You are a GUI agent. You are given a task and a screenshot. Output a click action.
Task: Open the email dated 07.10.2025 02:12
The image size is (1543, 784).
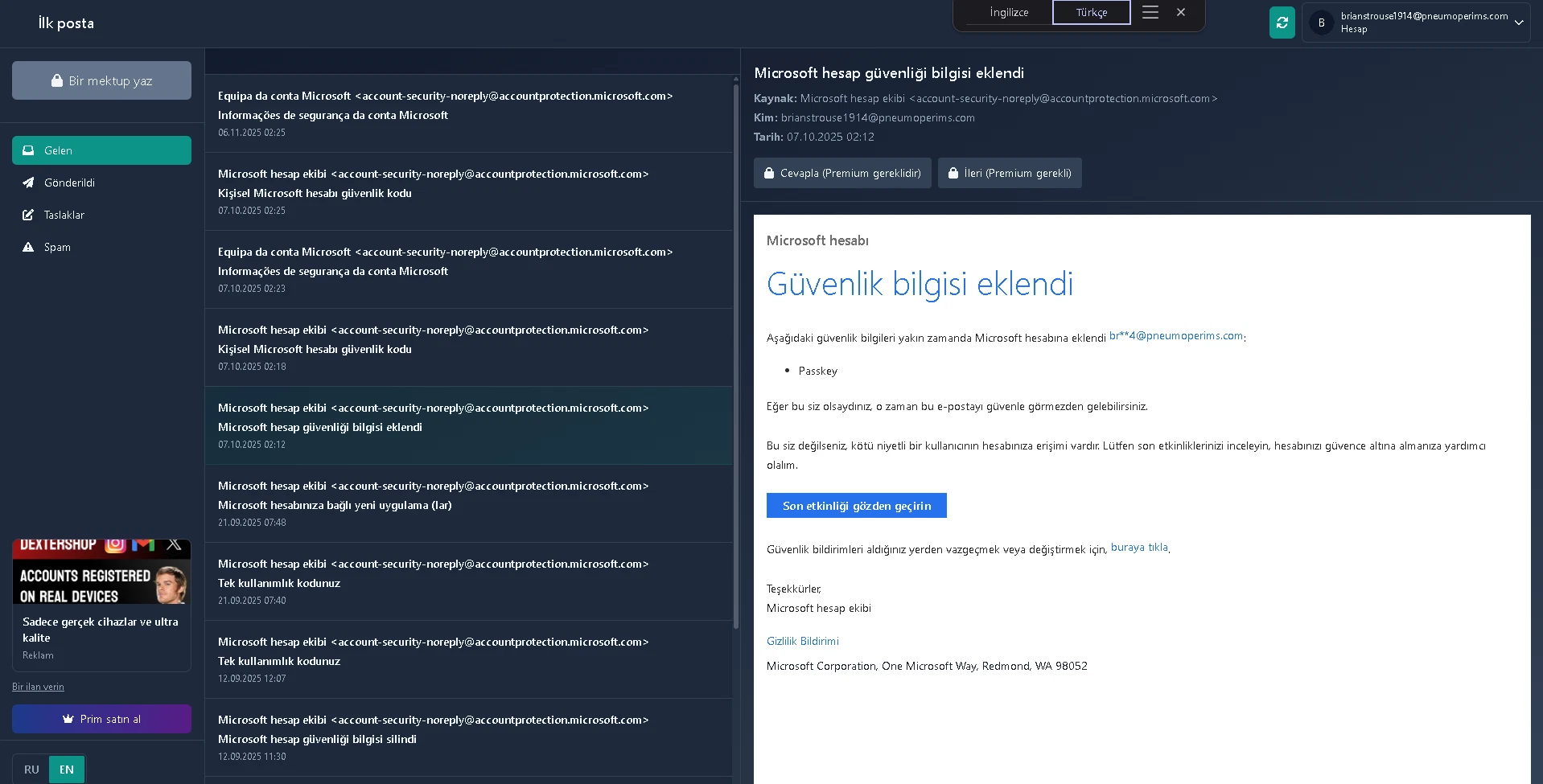pos(469,425)
